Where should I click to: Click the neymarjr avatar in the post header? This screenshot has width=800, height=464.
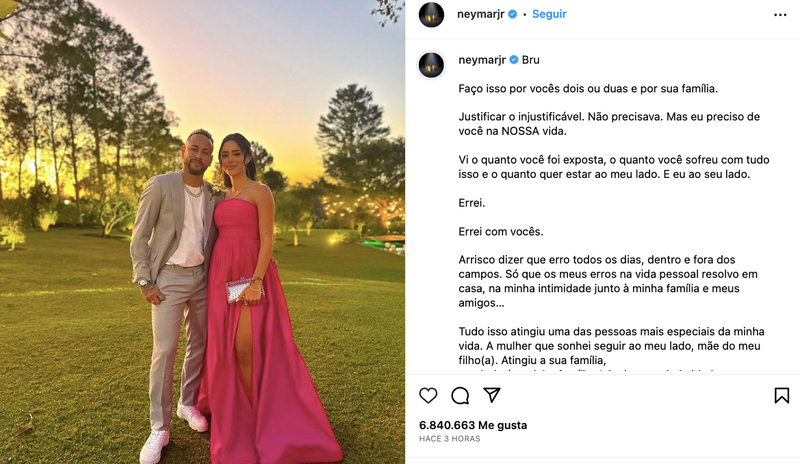pos(431,14)
